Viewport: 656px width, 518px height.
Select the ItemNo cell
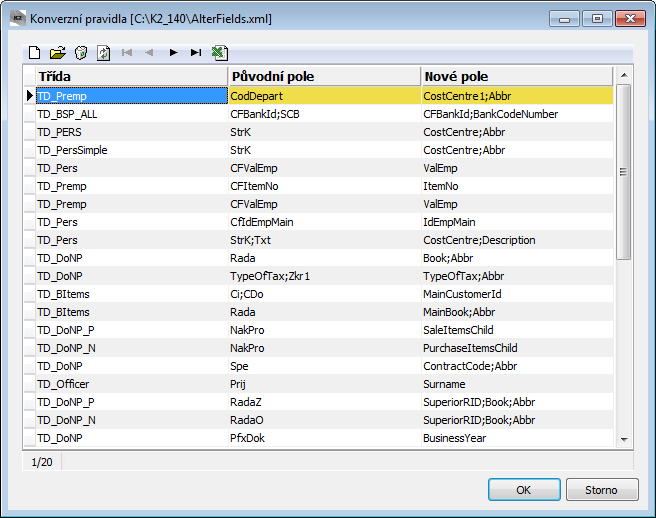[517, 186]
